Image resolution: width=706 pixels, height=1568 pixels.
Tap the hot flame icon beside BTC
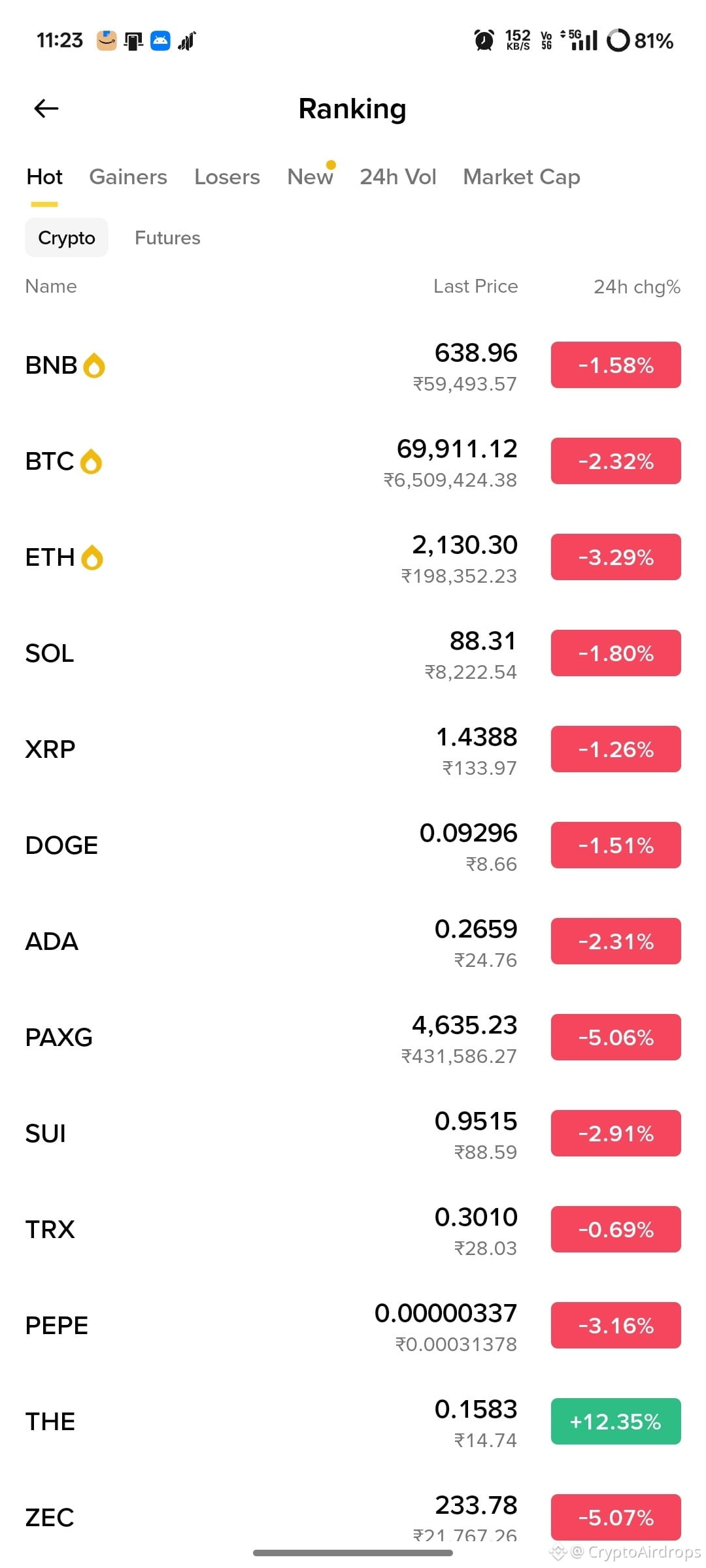coord(91,462)
